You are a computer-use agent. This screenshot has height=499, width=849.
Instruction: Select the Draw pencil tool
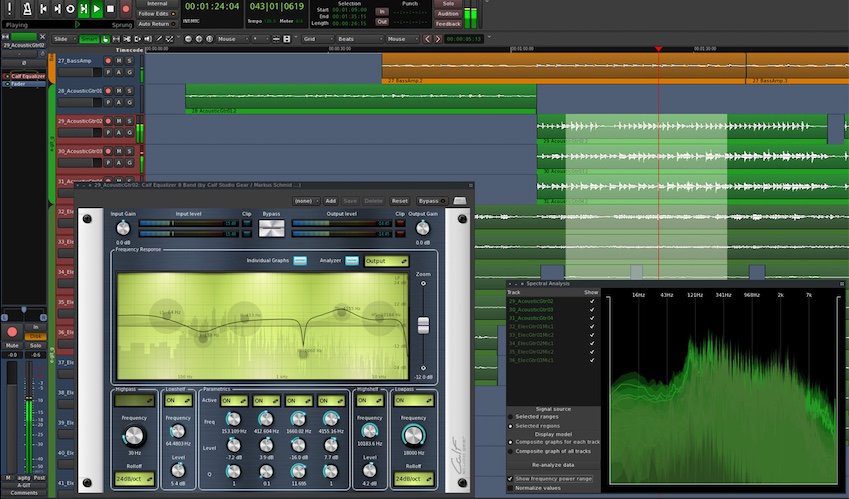(159, 39)
